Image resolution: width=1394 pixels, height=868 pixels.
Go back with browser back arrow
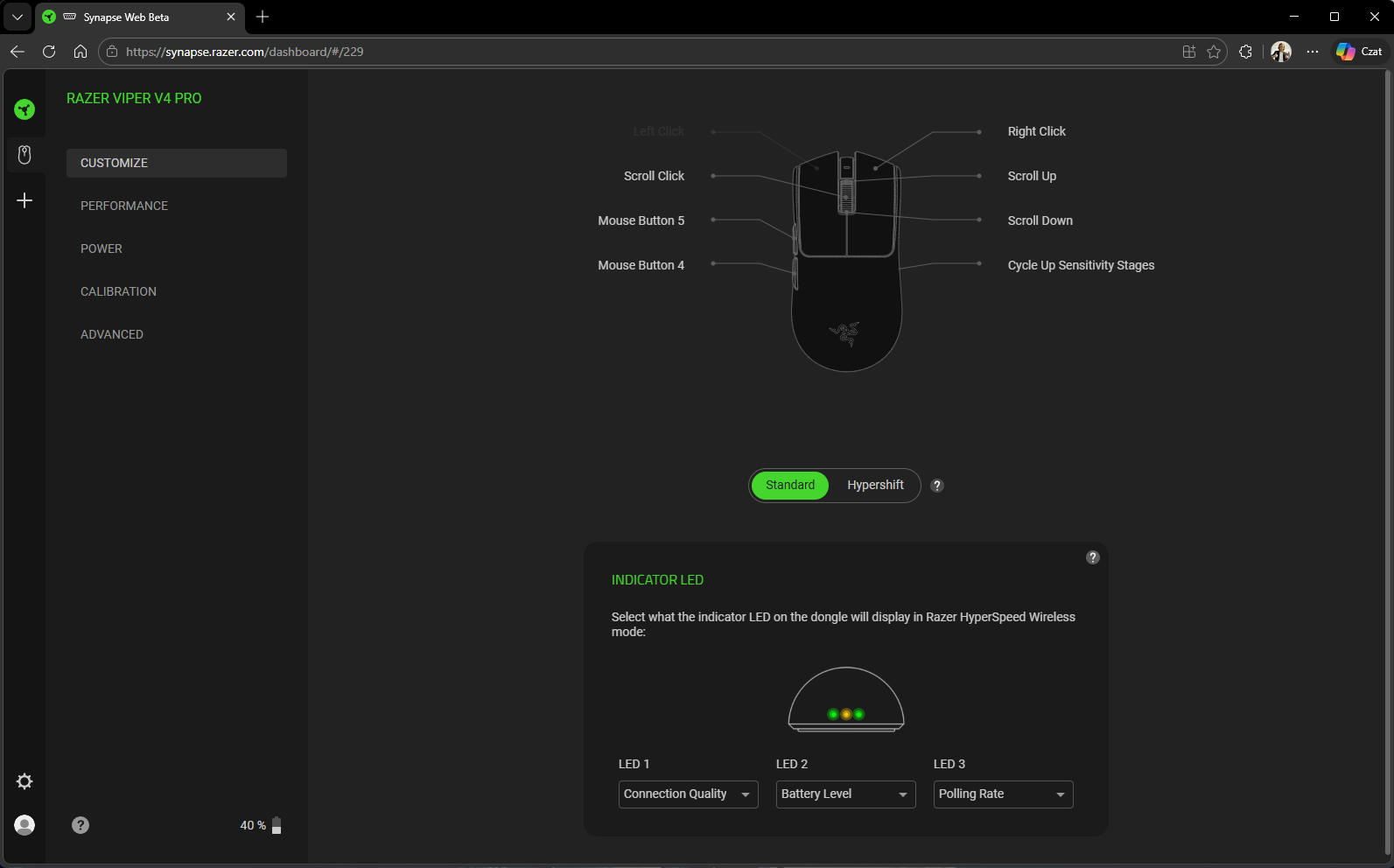(x=18, y=52)
